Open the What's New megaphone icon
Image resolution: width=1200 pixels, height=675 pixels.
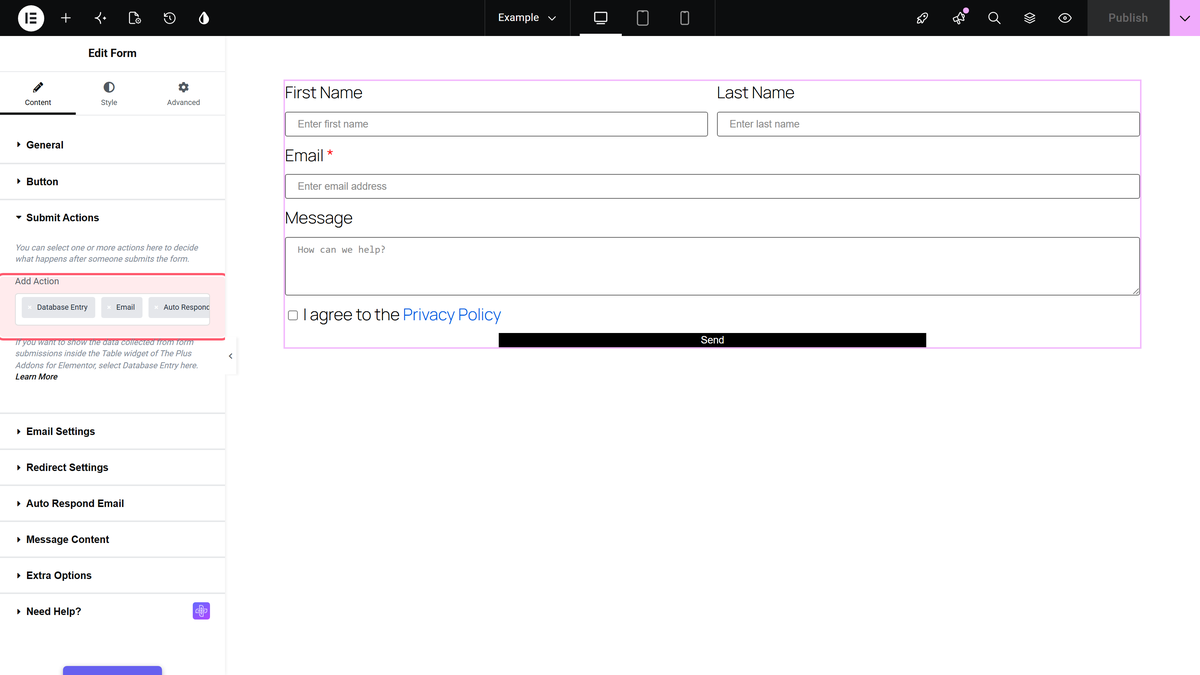point(959,18)
